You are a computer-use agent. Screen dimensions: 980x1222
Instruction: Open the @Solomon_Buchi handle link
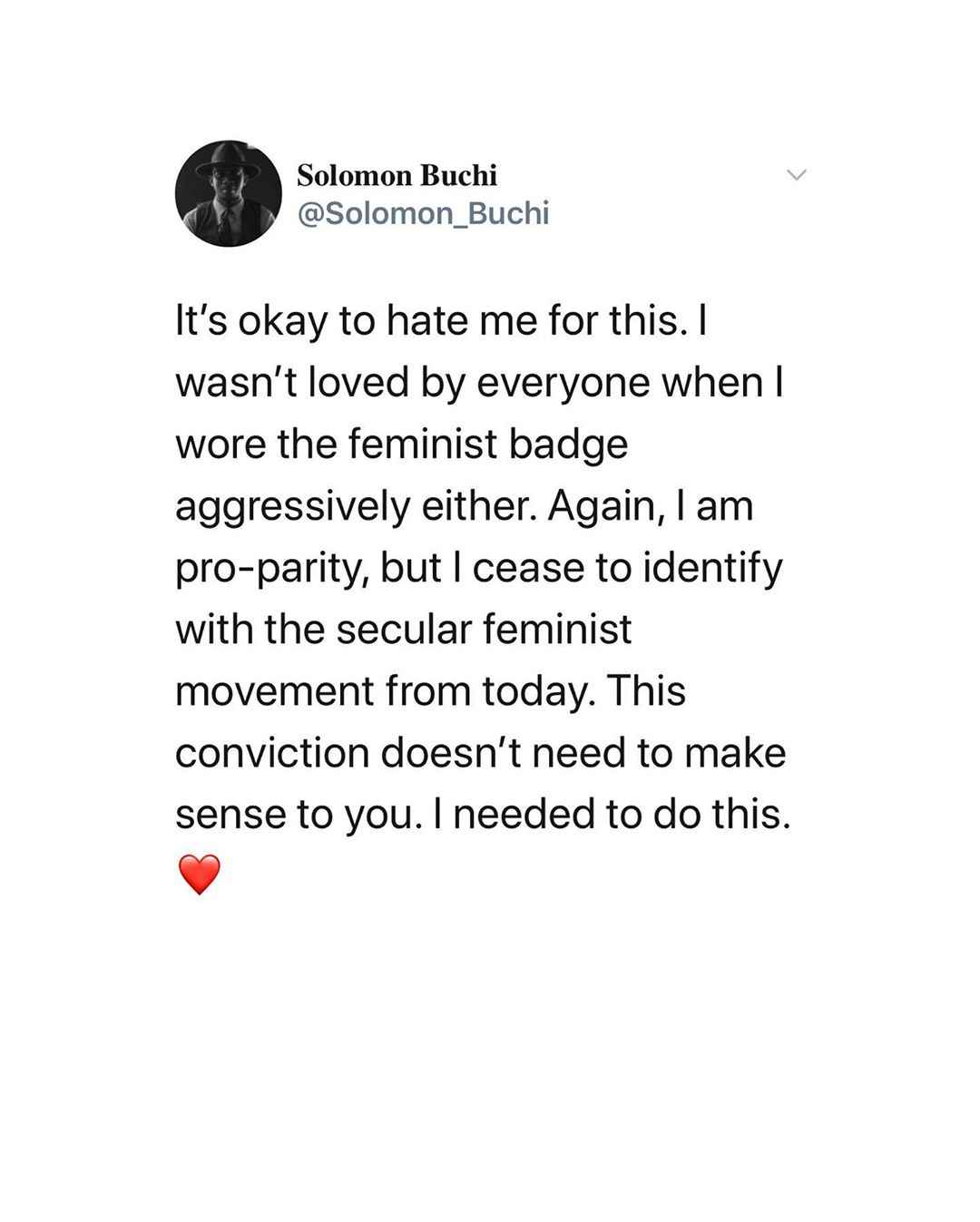[423, 213]
